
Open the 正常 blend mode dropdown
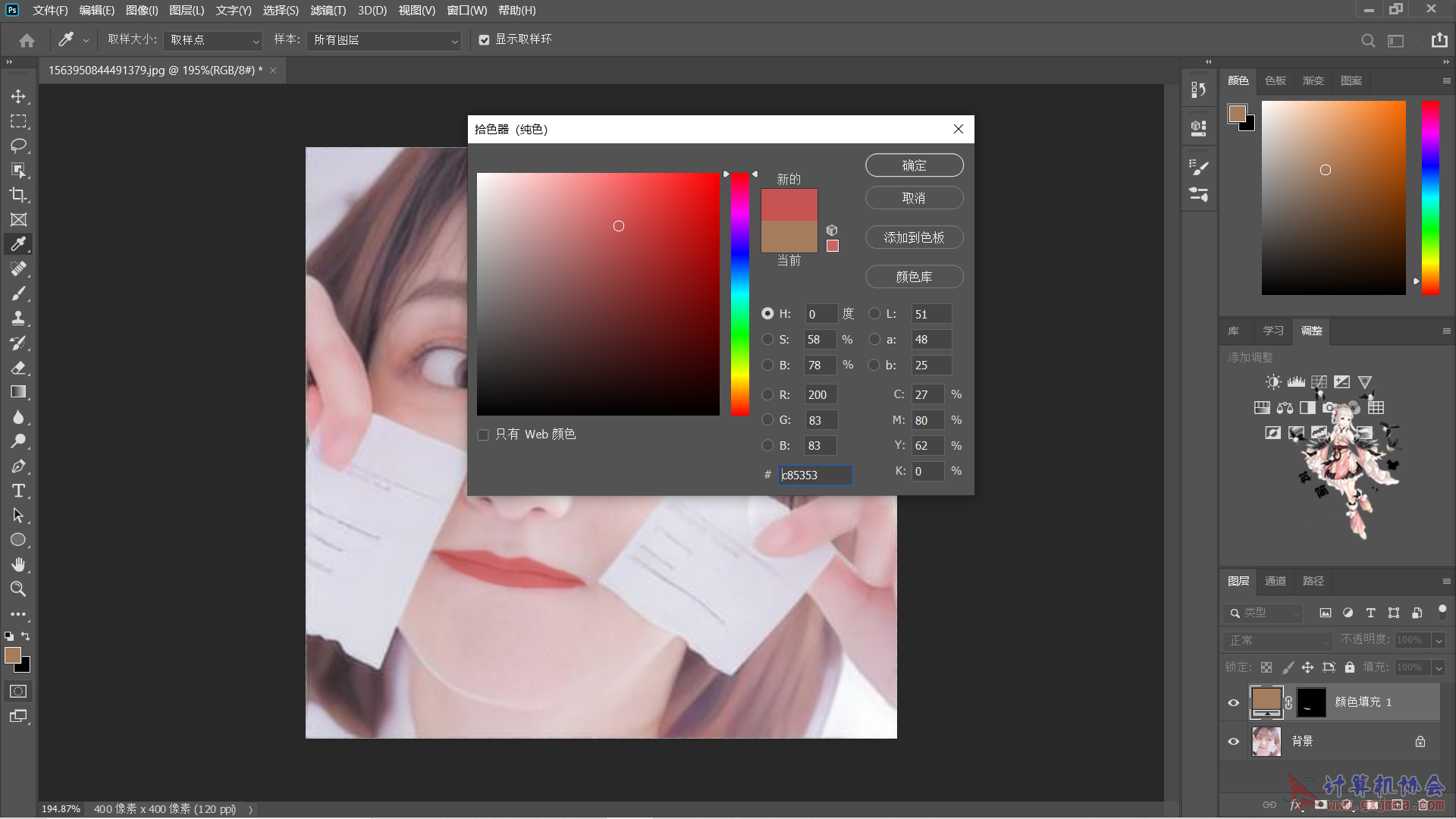1278,641
